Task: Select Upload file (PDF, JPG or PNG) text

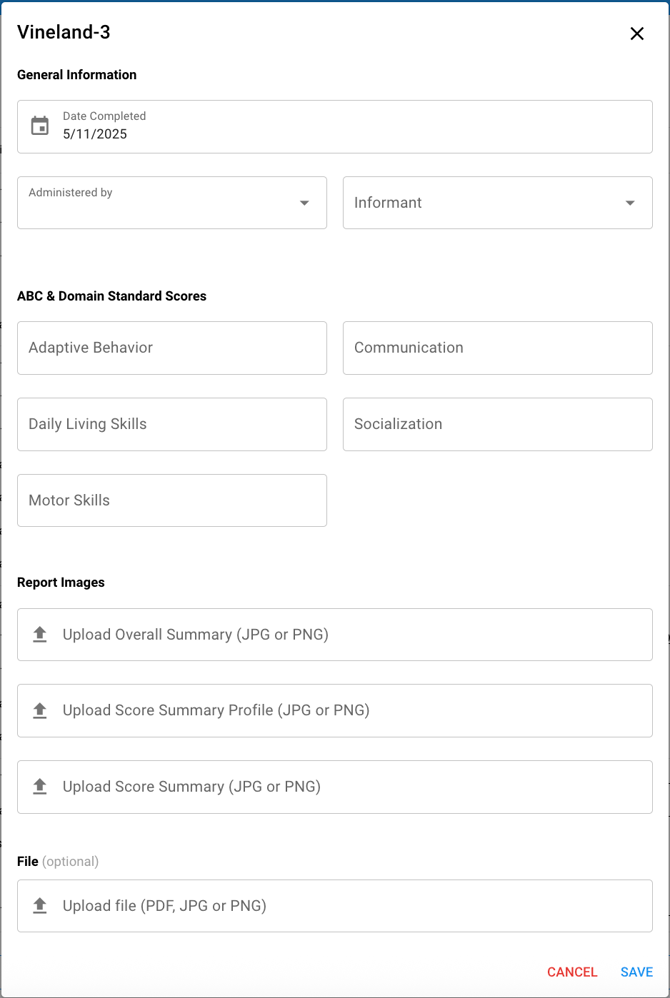Action: [164, 906]
